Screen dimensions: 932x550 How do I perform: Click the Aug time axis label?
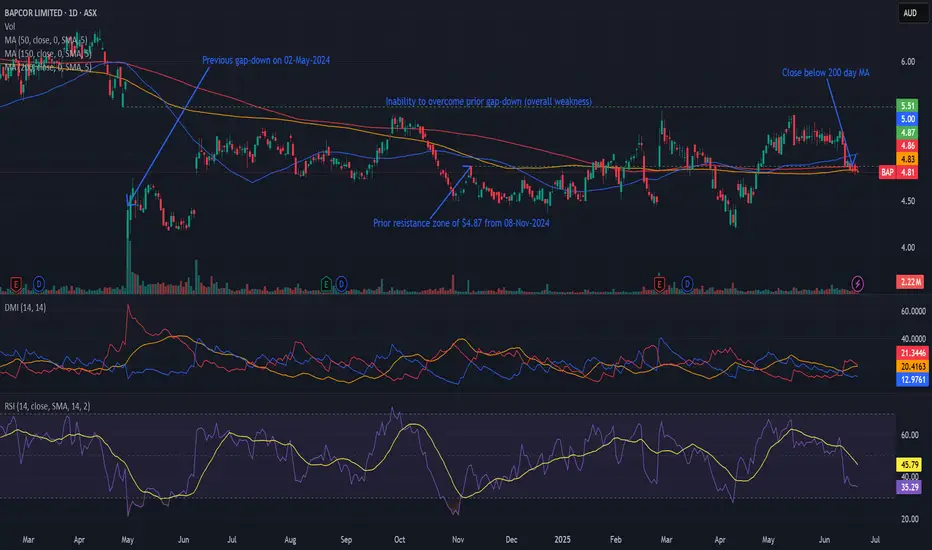pyautogui.click(x=290, y=540)
